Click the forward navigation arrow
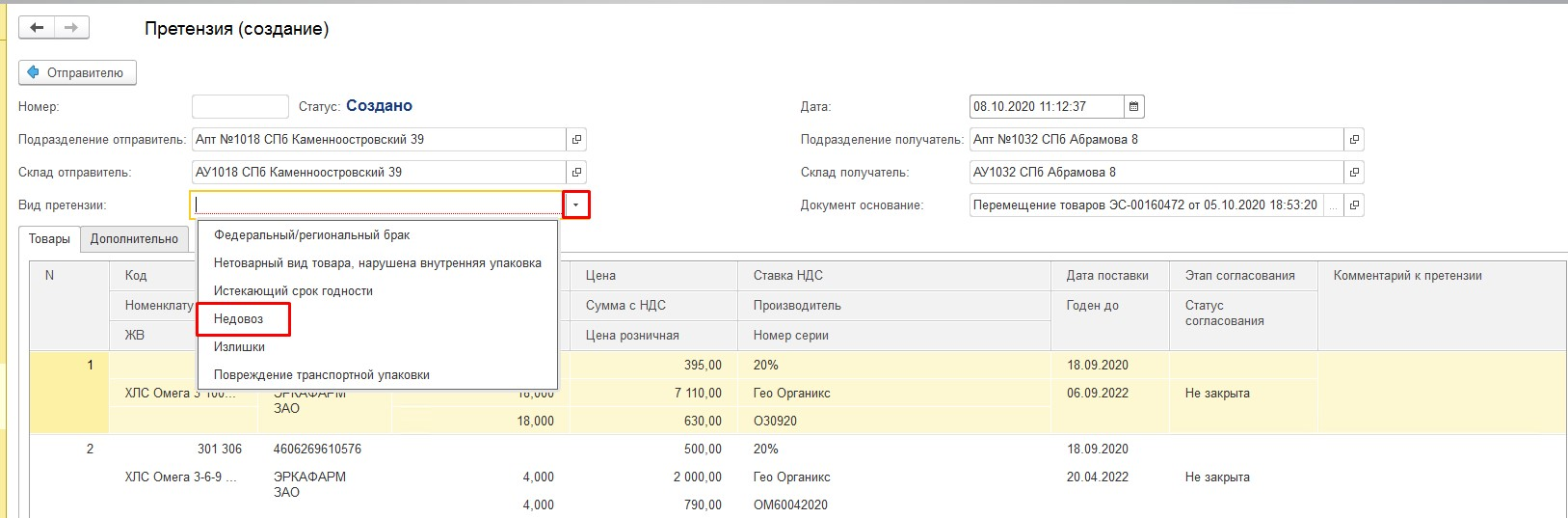Viewport: 1568px width, 518px height. click(x=71, y=28)
